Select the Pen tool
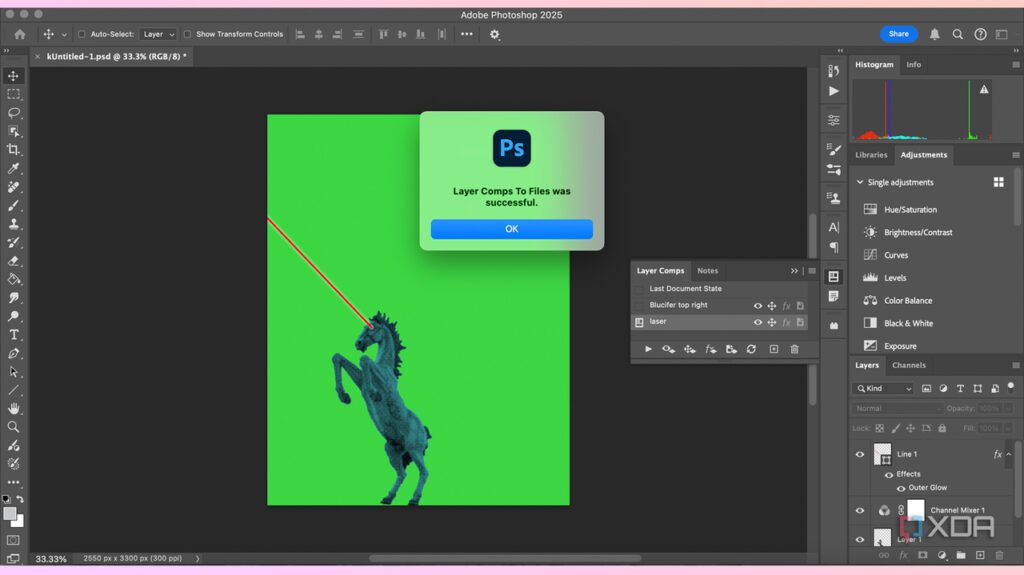Viewport: 1024px width, 575px height. coord(13,353)
